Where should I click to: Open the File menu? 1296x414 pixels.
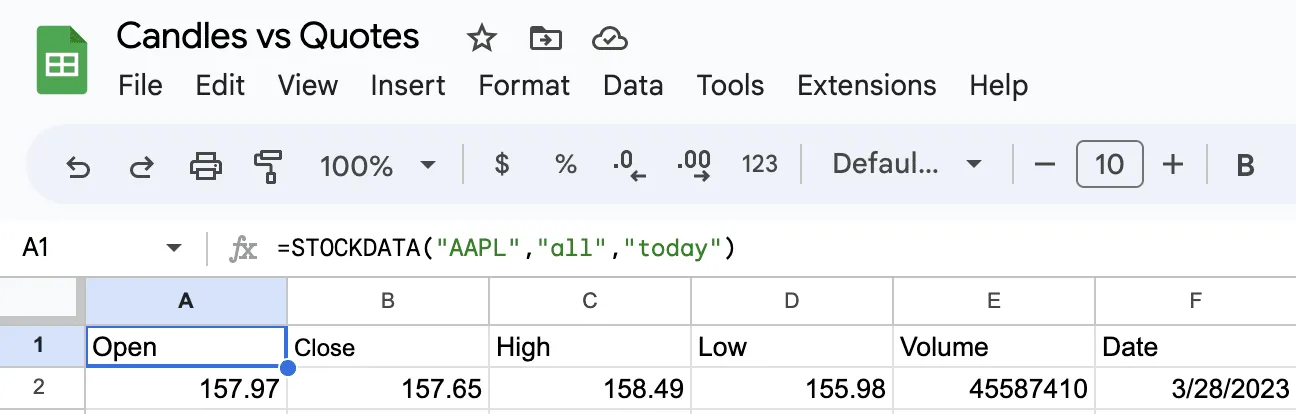tap(140, 86)
